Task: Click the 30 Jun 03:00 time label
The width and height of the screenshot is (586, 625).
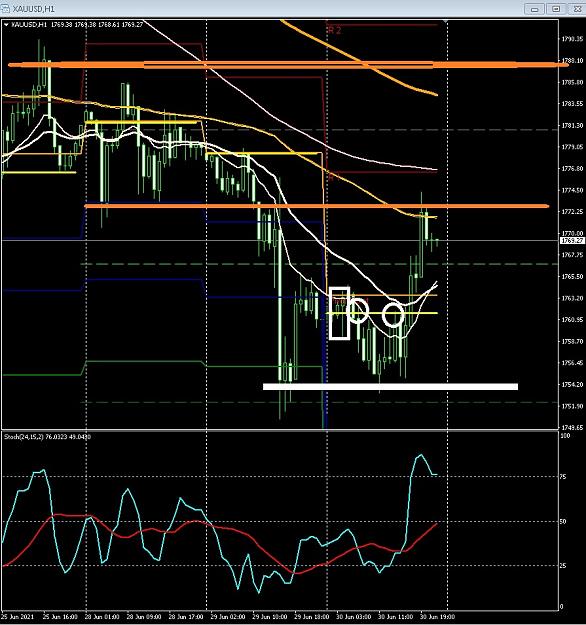Action: [354, 617]
